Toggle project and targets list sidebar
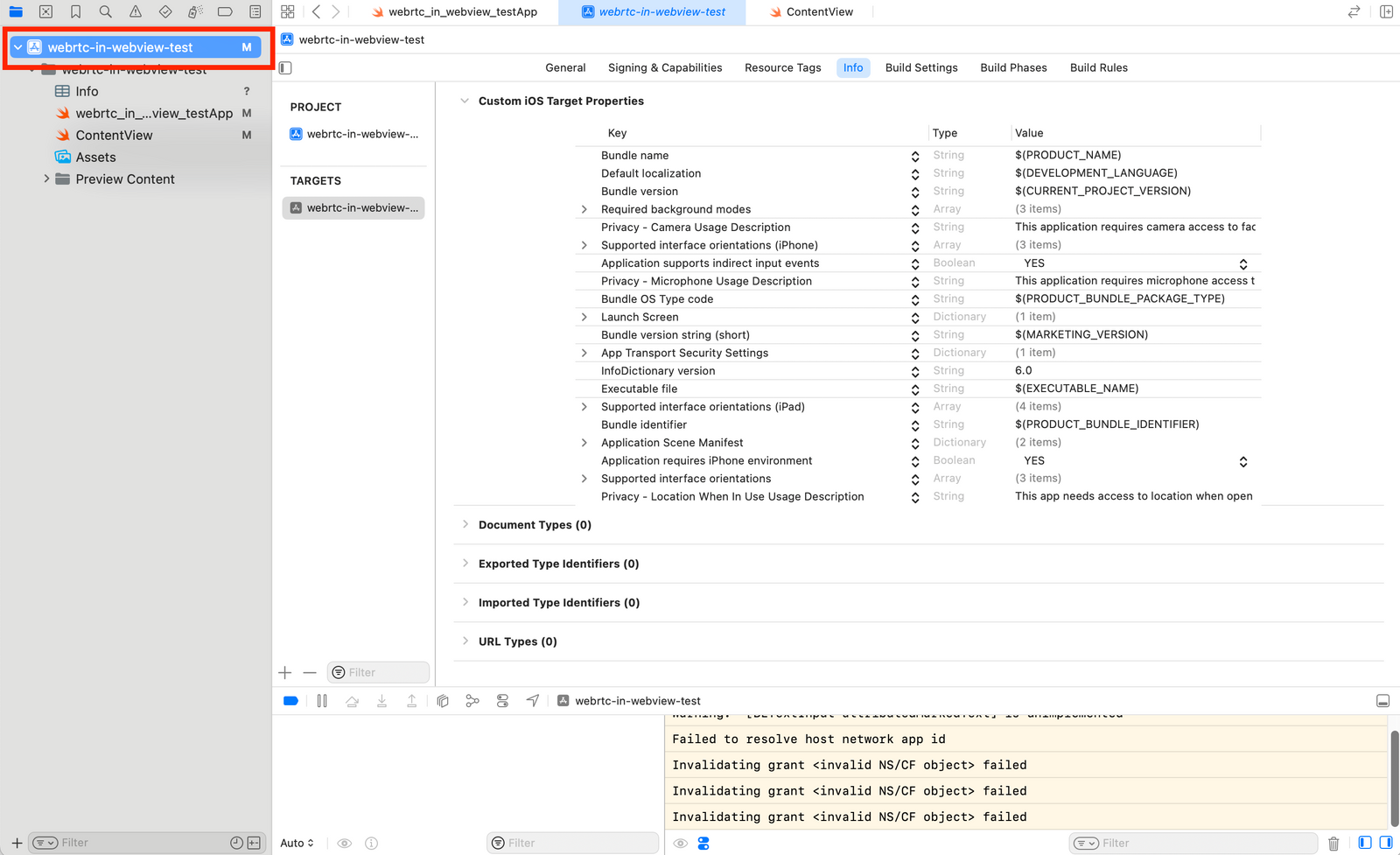This screenshot has width=1400, height=855. 285,67
